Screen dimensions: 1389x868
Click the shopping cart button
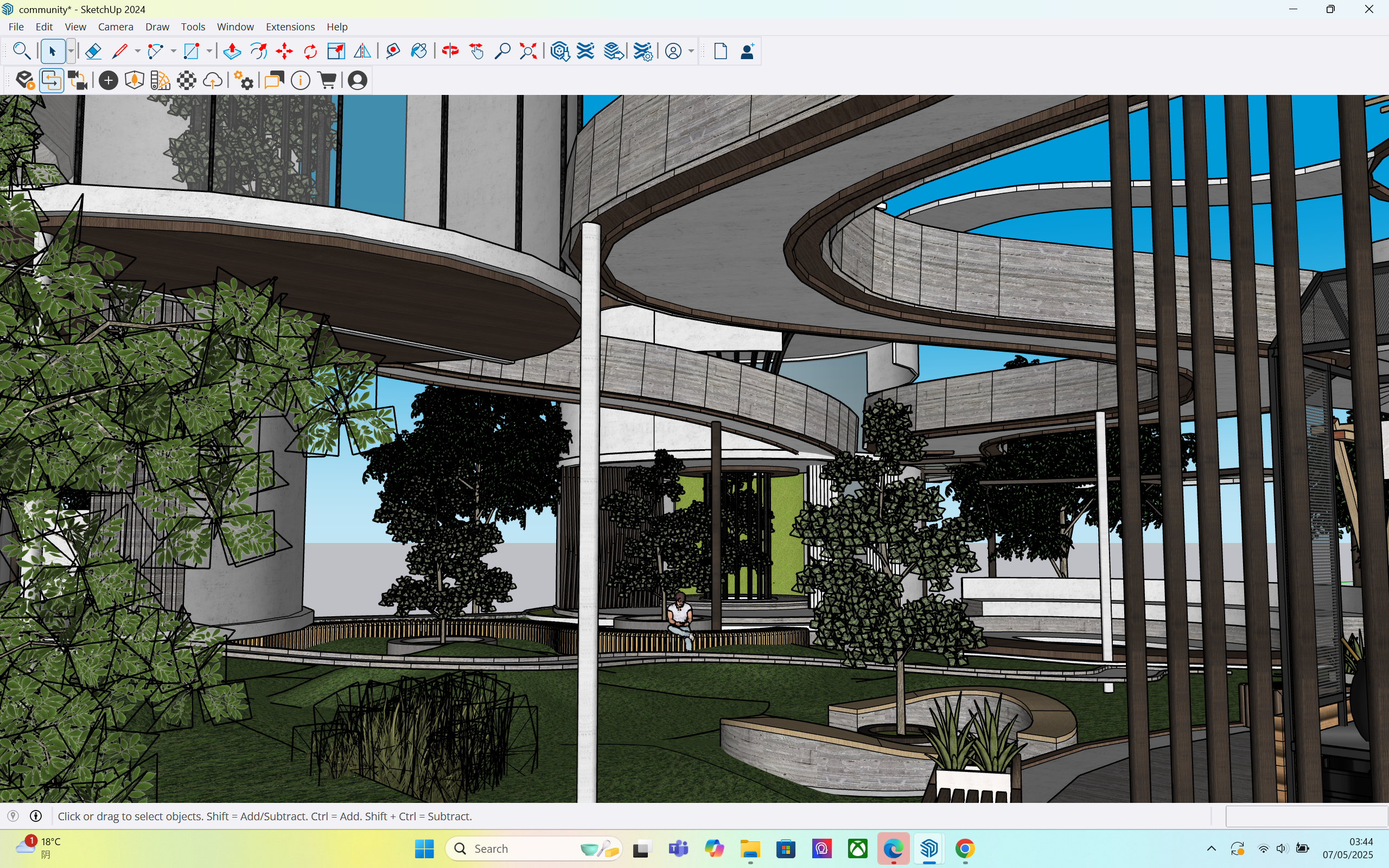(327, 81)
